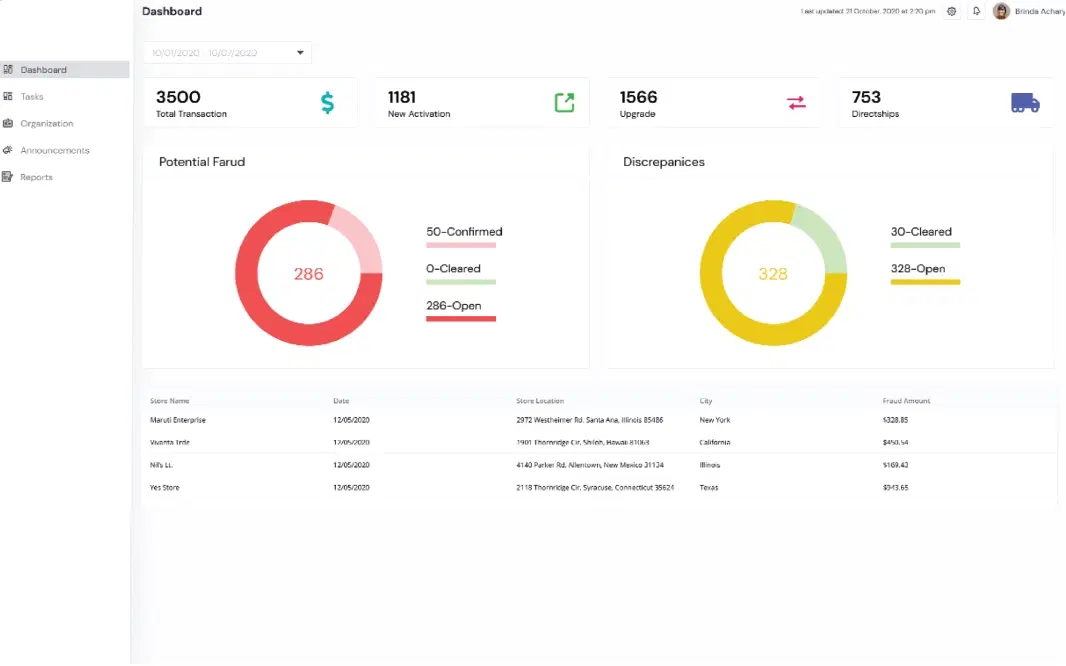The height and width of the screenshot is (666, 1066).
Task: Go to Organization in the sidebar
Action: (x=47, y=124)
